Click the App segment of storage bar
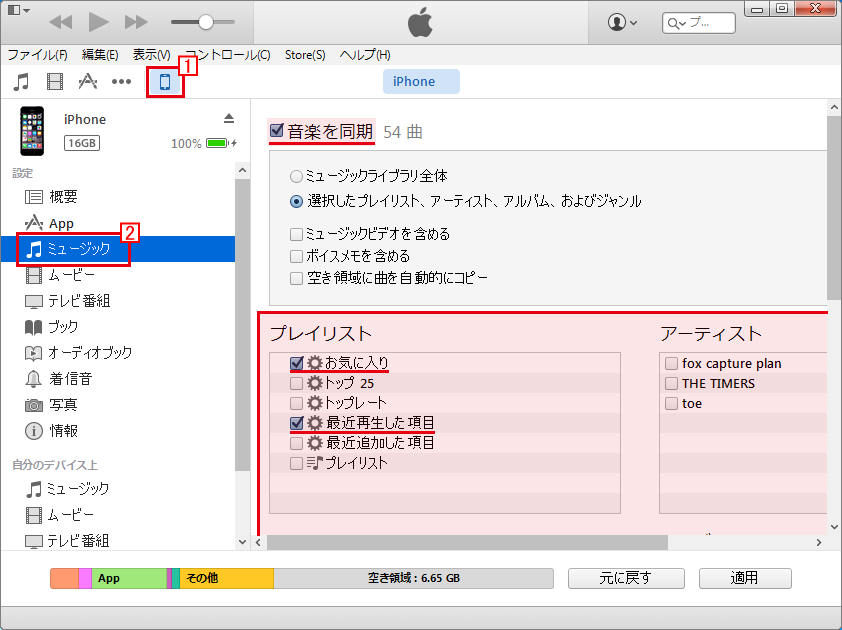 click(x=129, y=578)
